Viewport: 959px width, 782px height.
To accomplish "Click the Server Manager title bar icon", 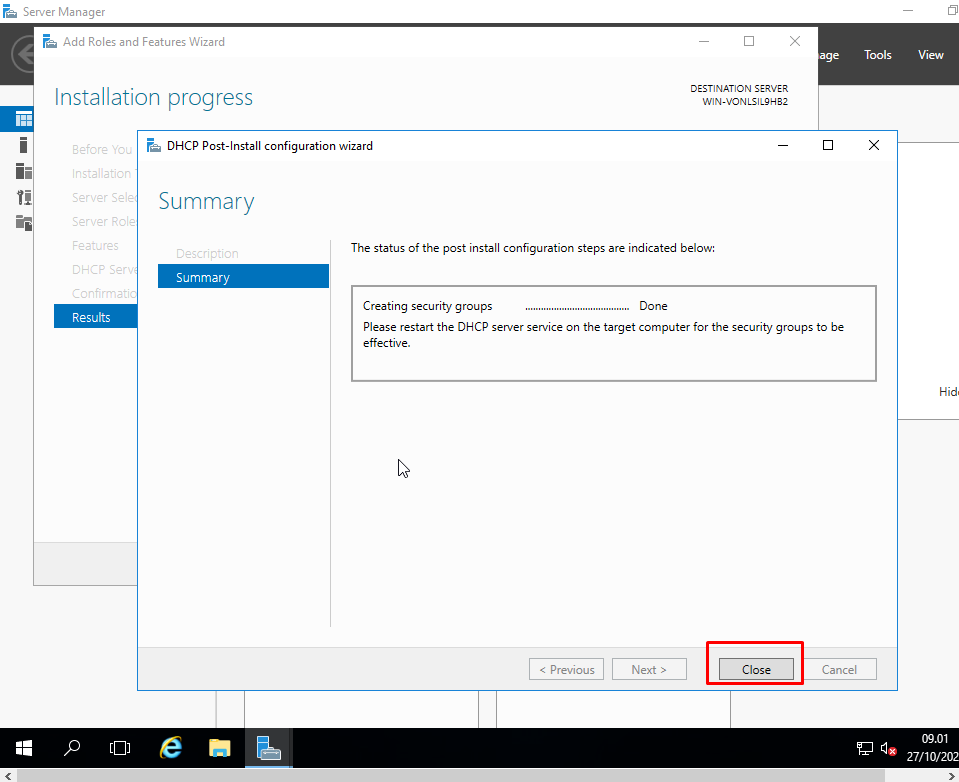I will [10, 12].
